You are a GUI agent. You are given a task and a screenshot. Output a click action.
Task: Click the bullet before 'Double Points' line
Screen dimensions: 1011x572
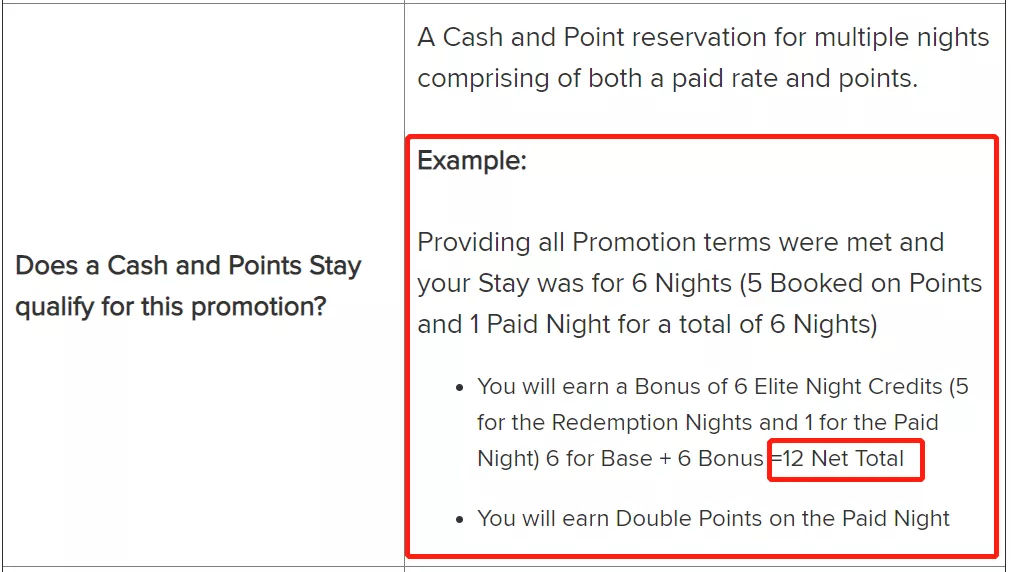point(460,520)
